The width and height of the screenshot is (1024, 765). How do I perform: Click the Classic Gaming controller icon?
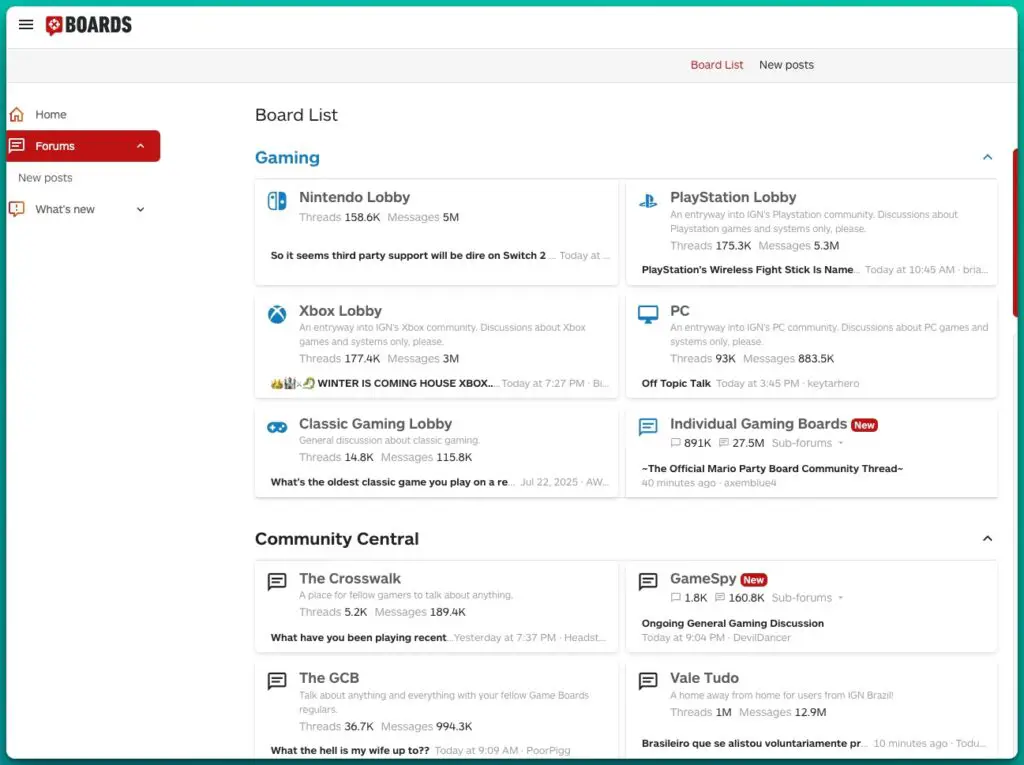tap(277, 427)
